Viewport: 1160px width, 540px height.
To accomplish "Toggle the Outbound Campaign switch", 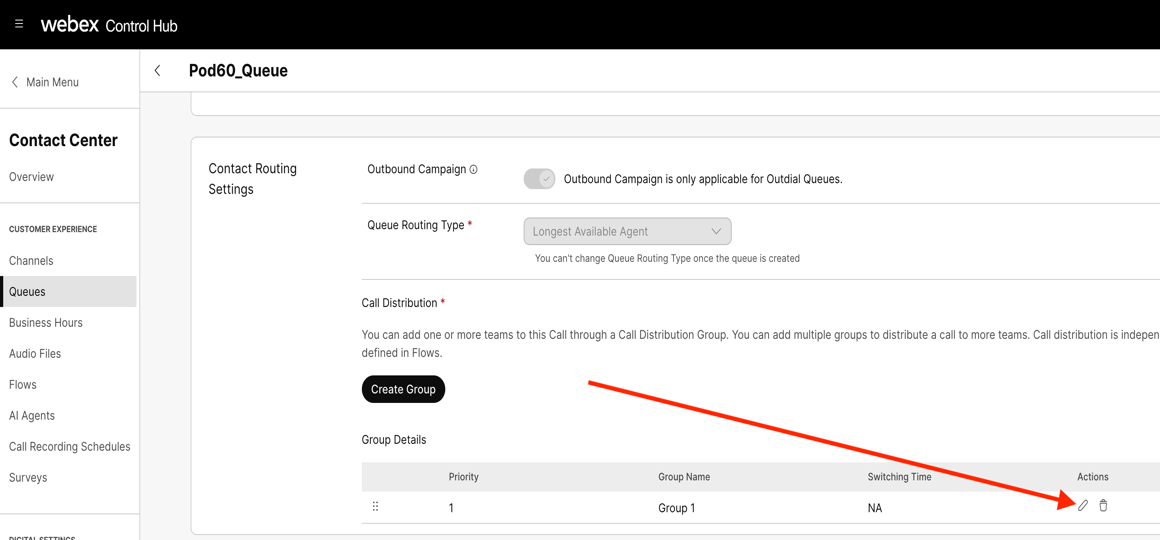I will [539, 179].
